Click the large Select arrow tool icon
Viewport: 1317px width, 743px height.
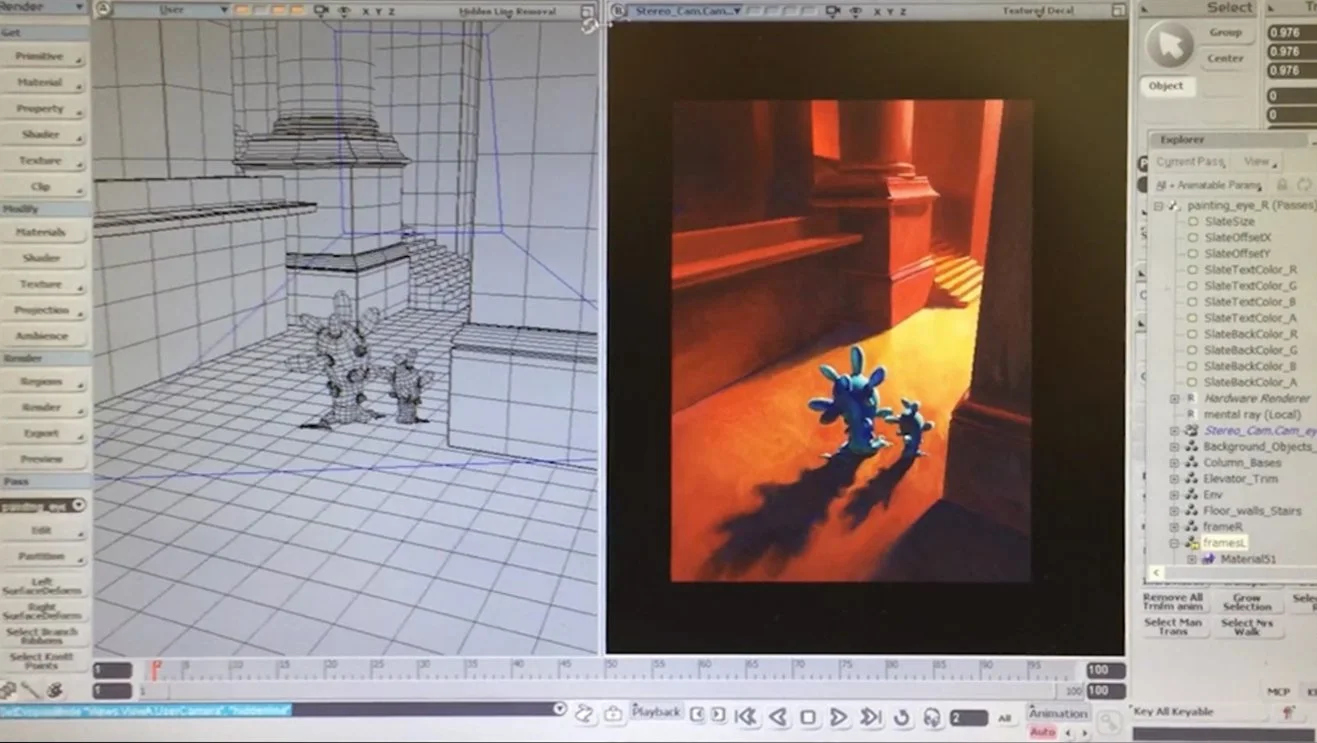point(1169,44)
